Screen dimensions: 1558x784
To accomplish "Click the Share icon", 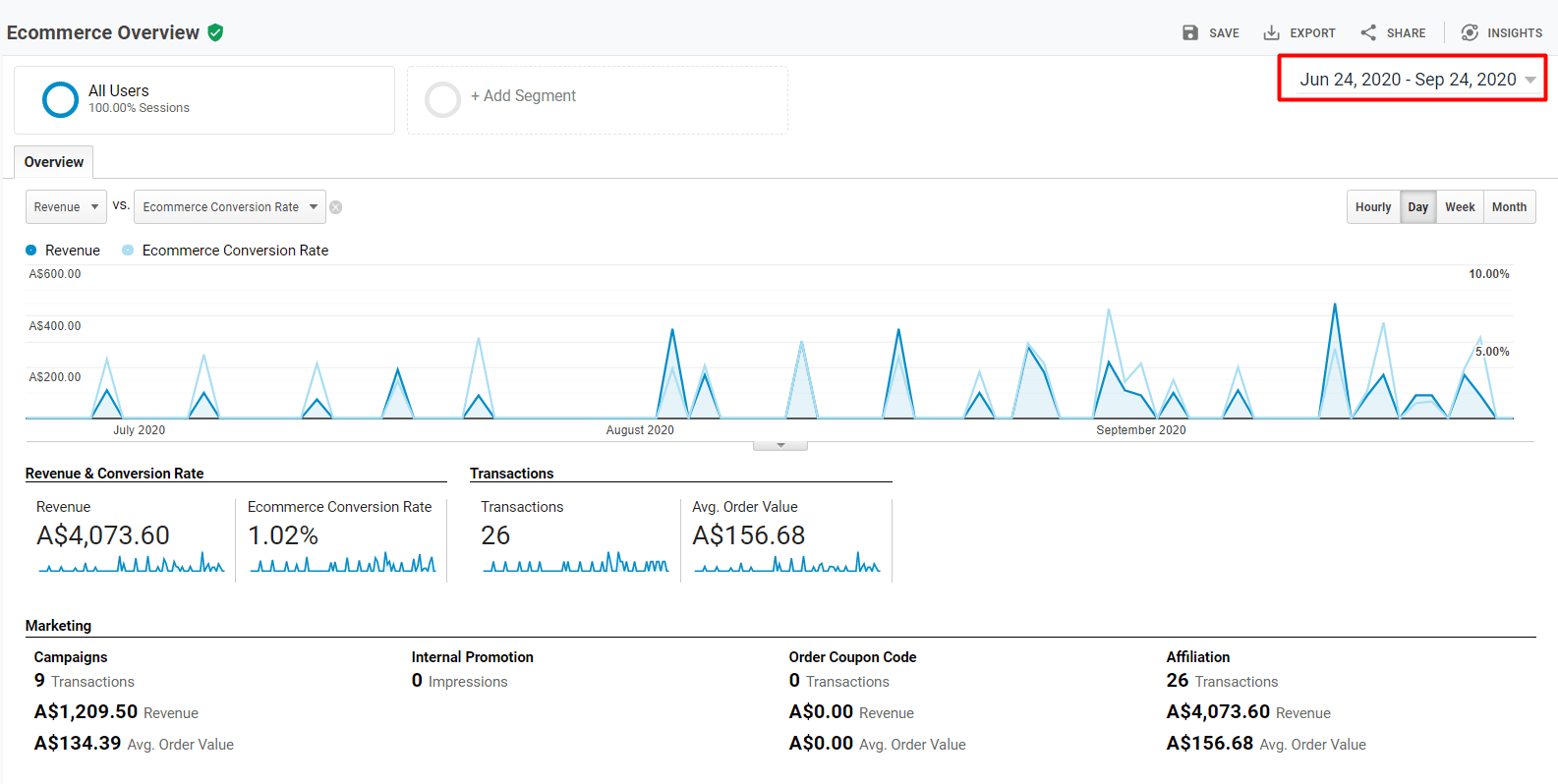I will pos(1368,32).
